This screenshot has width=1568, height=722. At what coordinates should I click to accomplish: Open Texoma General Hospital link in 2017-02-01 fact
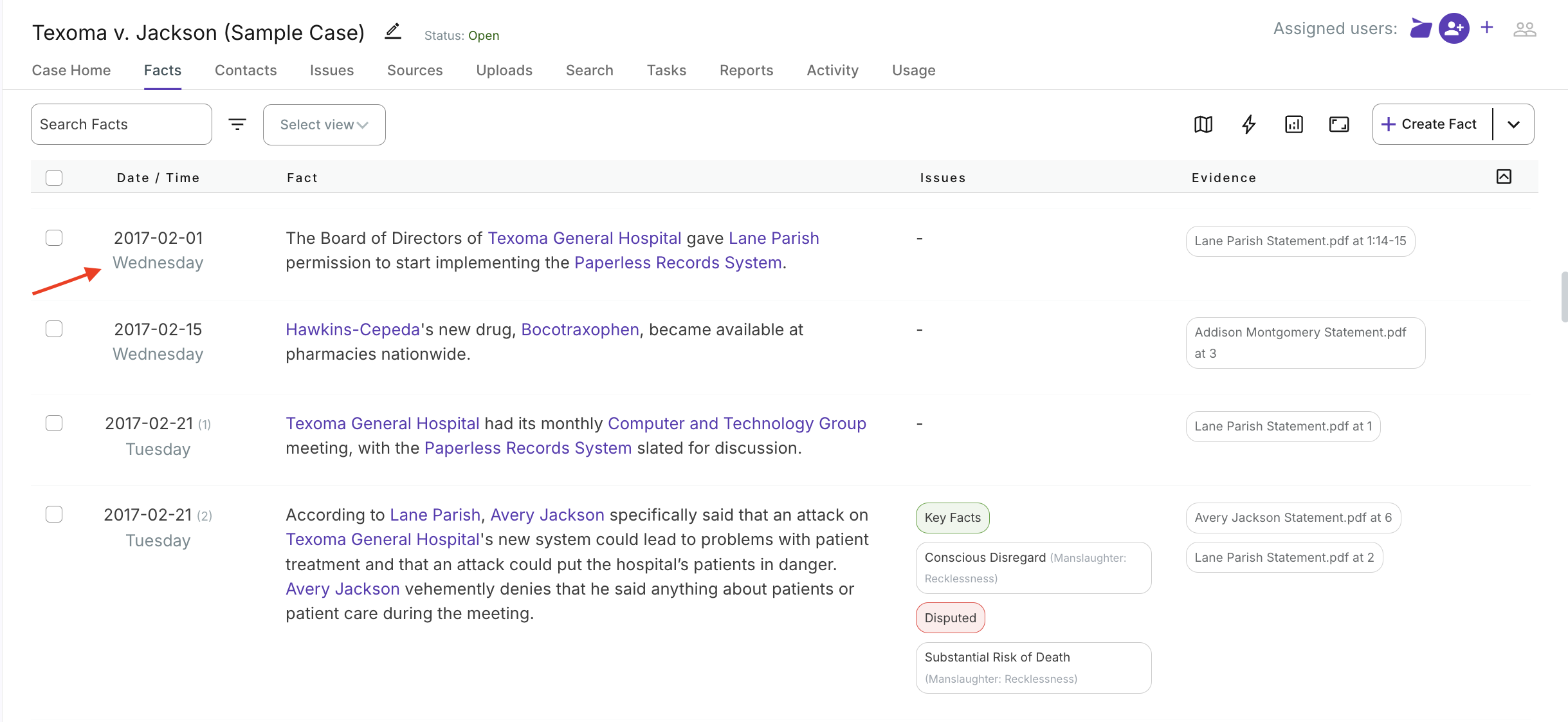coord(585,238)
